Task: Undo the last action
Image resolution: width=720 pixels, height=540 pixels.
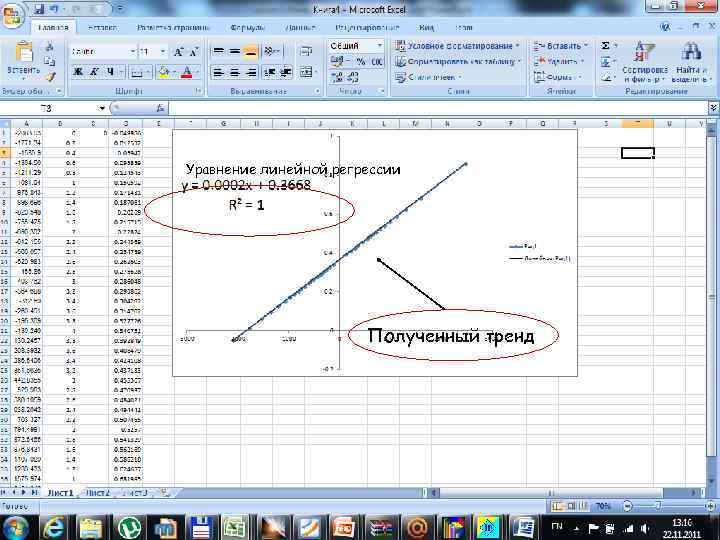Action: (55, 9)
